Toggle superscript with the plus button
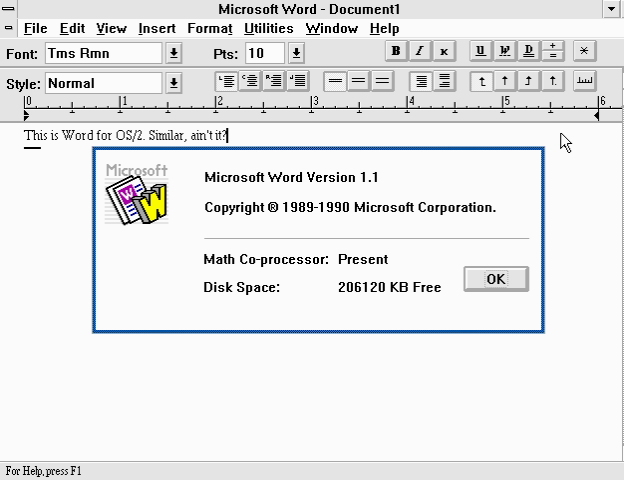The height and width of the screenshot is (480, 624). [553, 46]
